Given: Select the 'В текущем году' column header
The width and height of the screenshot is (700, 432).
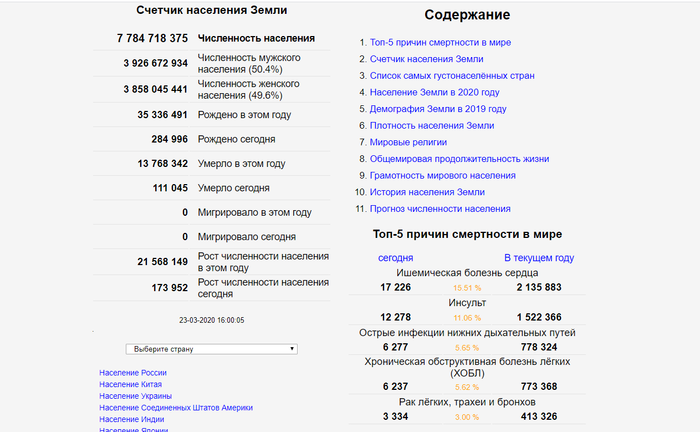Looking at the screenshot, I should (539, 258).
